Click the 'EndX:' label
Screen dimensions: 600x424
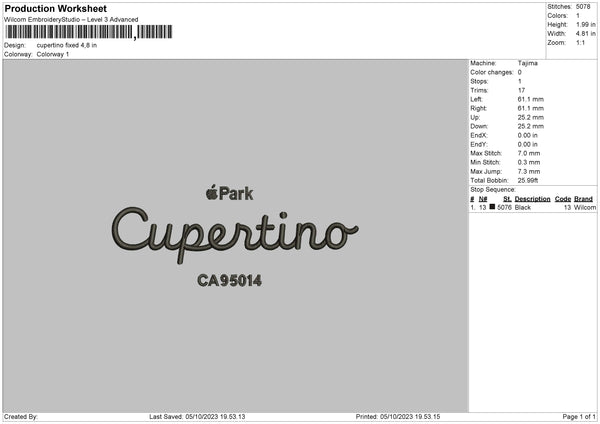pos(479,135)
